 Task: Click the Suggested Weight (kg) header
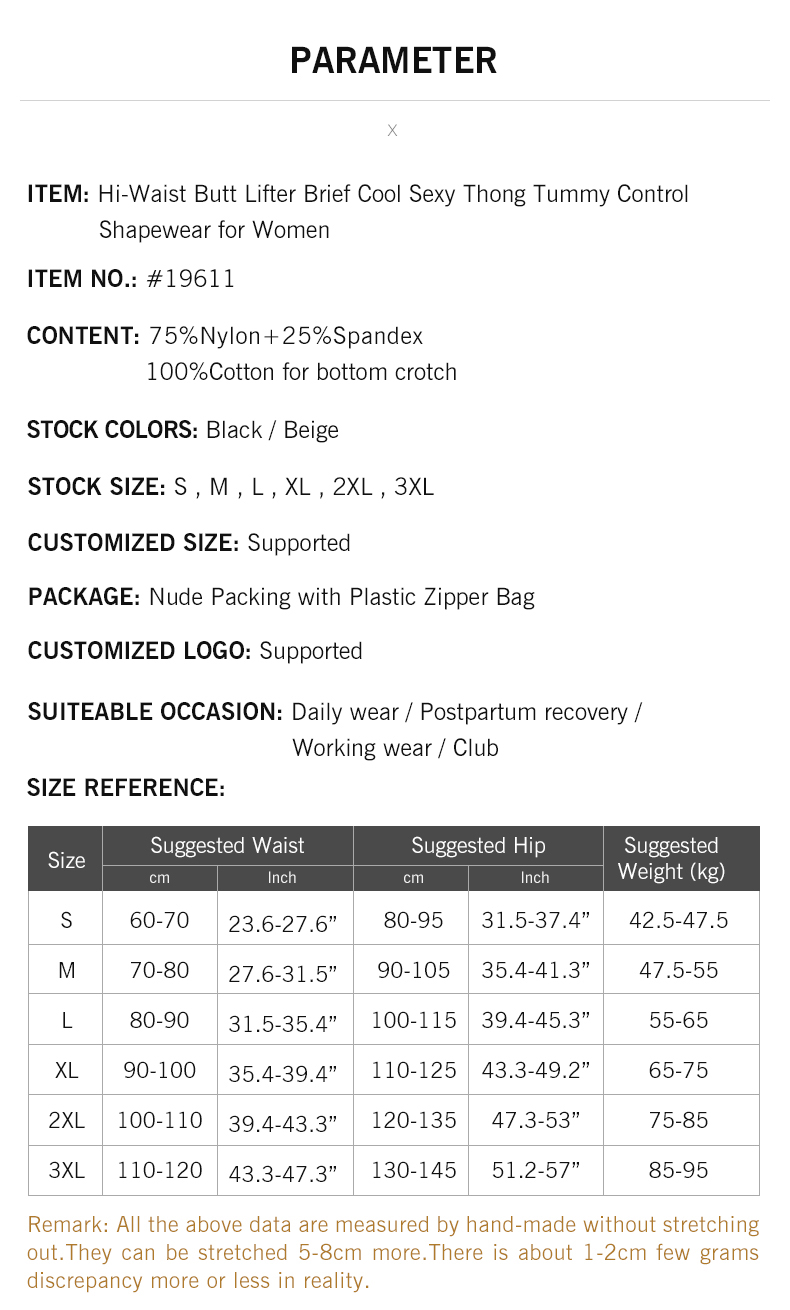671,858
